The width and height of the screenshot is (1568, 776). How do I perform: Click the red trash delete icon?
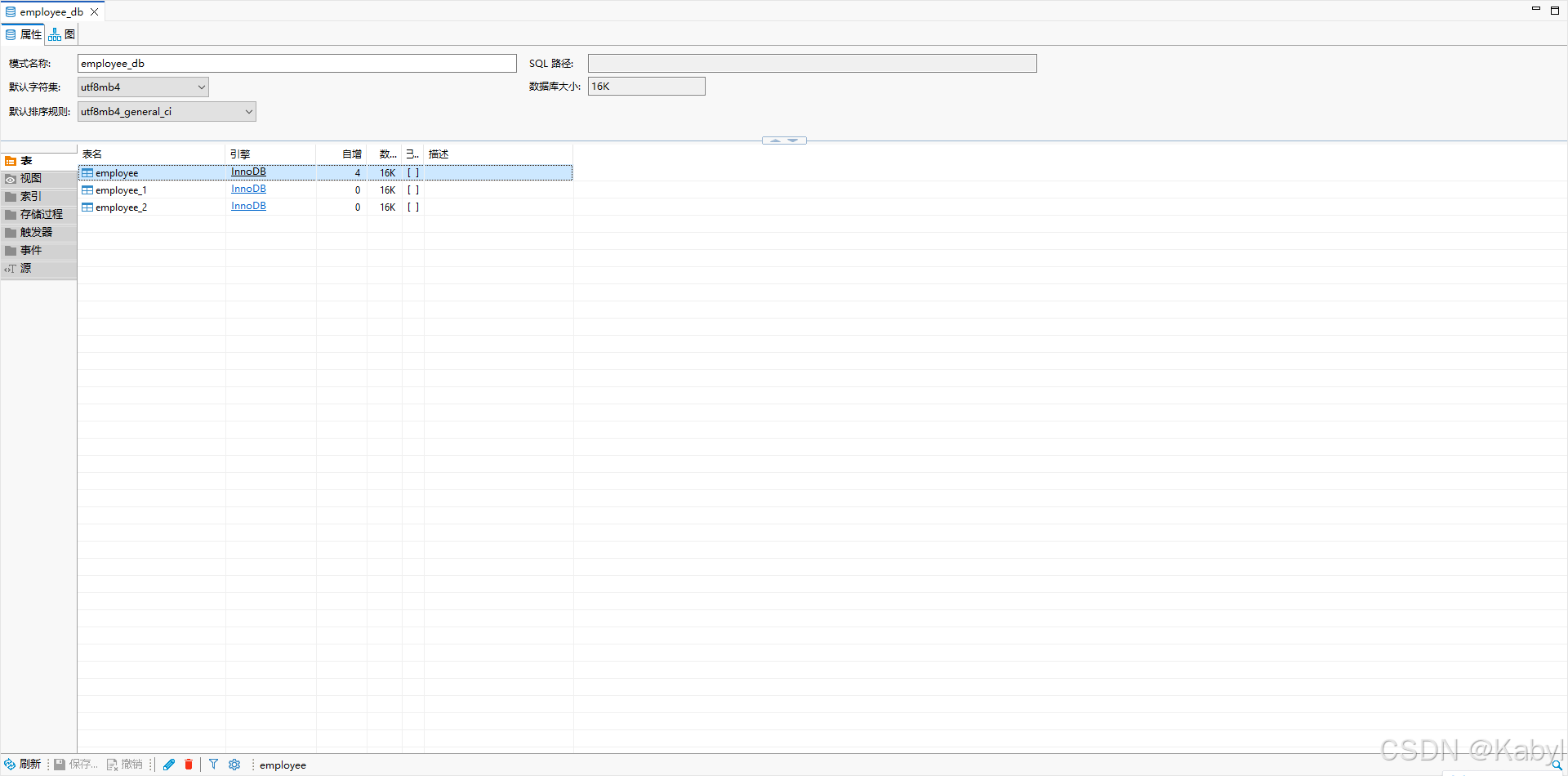189,765
